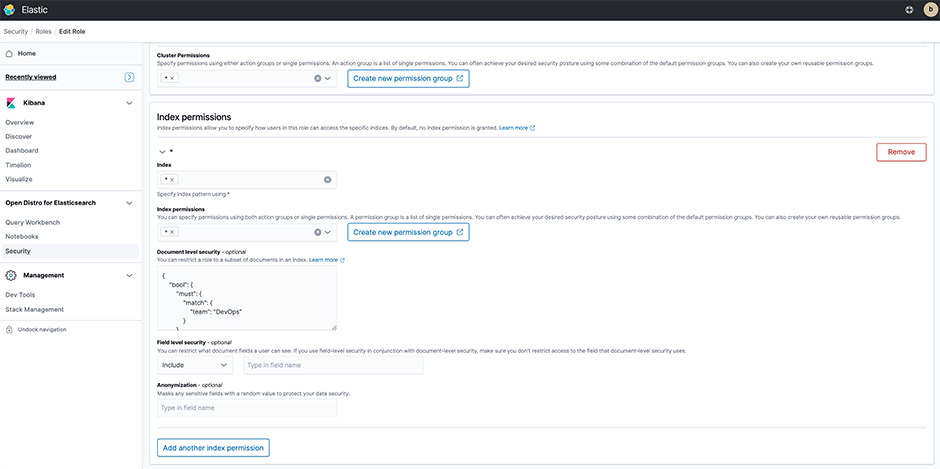Click Undock navigation text
940x469 pixels.
coord(42,329)
